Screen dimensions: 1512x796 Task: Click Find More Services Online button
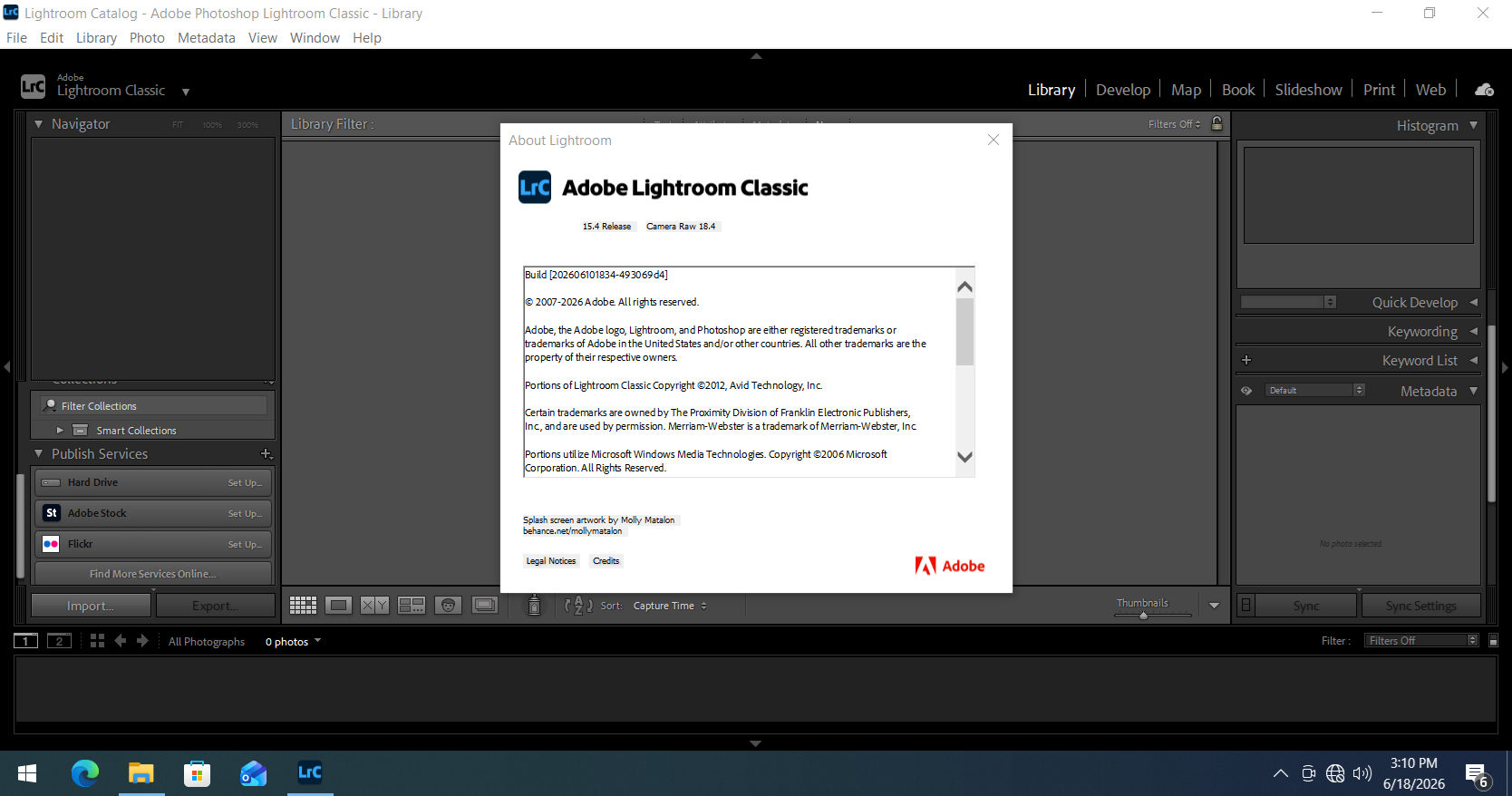(153, 574)
